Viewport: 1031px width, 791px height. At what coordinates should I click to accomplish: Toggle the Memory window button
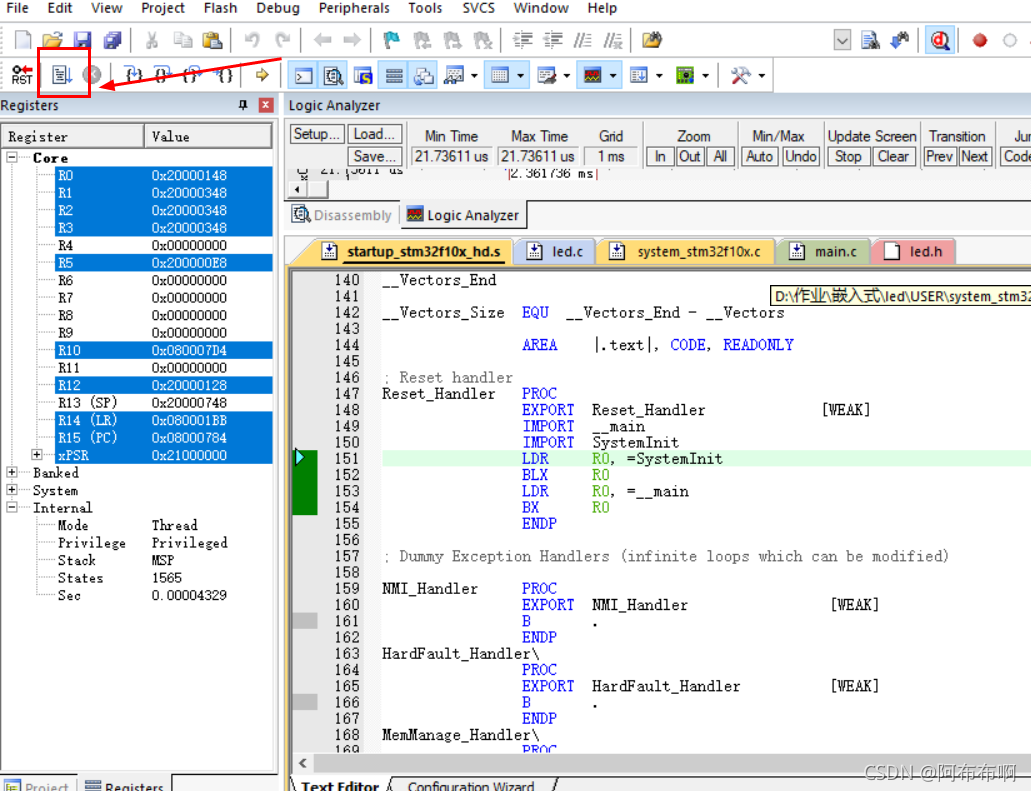point(500,76)
